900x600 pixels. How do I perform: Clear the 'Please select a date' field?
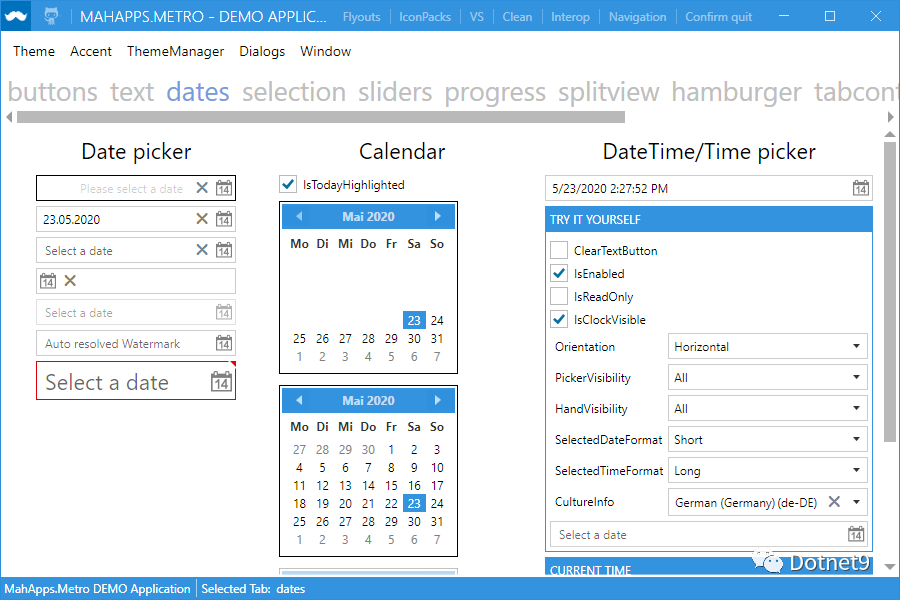pyautogui.click(x=202, y=188)
